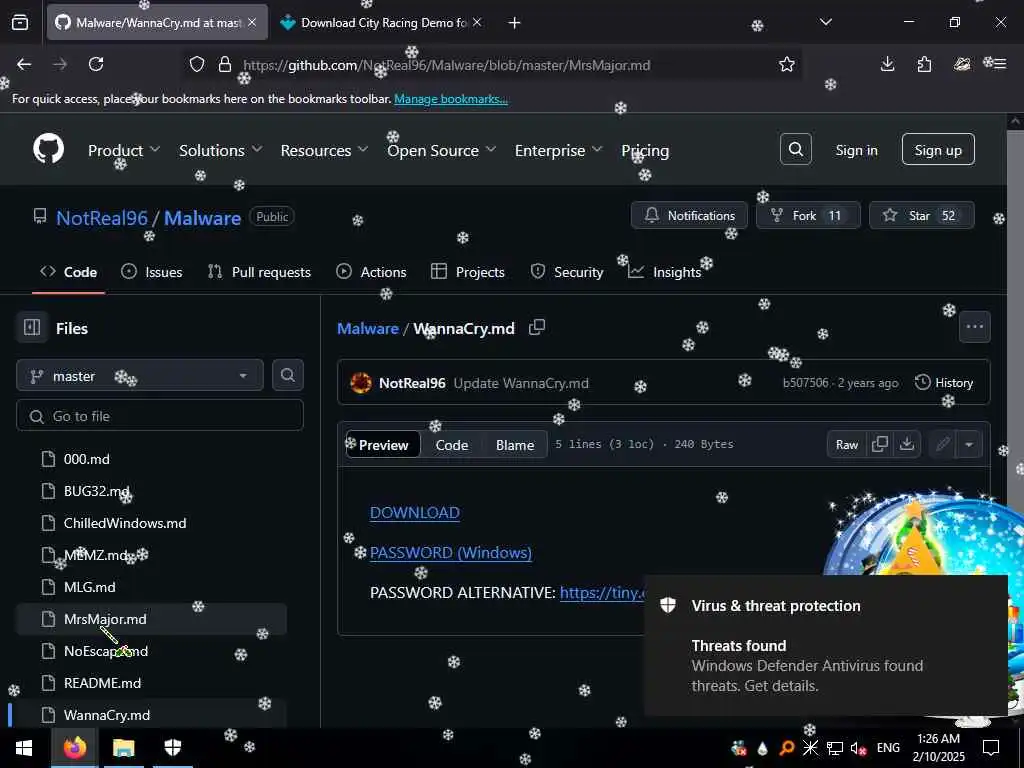Open Firefox extensions puzzle icon
Viewport: 1024px width, 768px height.
(x=924, y=64)
